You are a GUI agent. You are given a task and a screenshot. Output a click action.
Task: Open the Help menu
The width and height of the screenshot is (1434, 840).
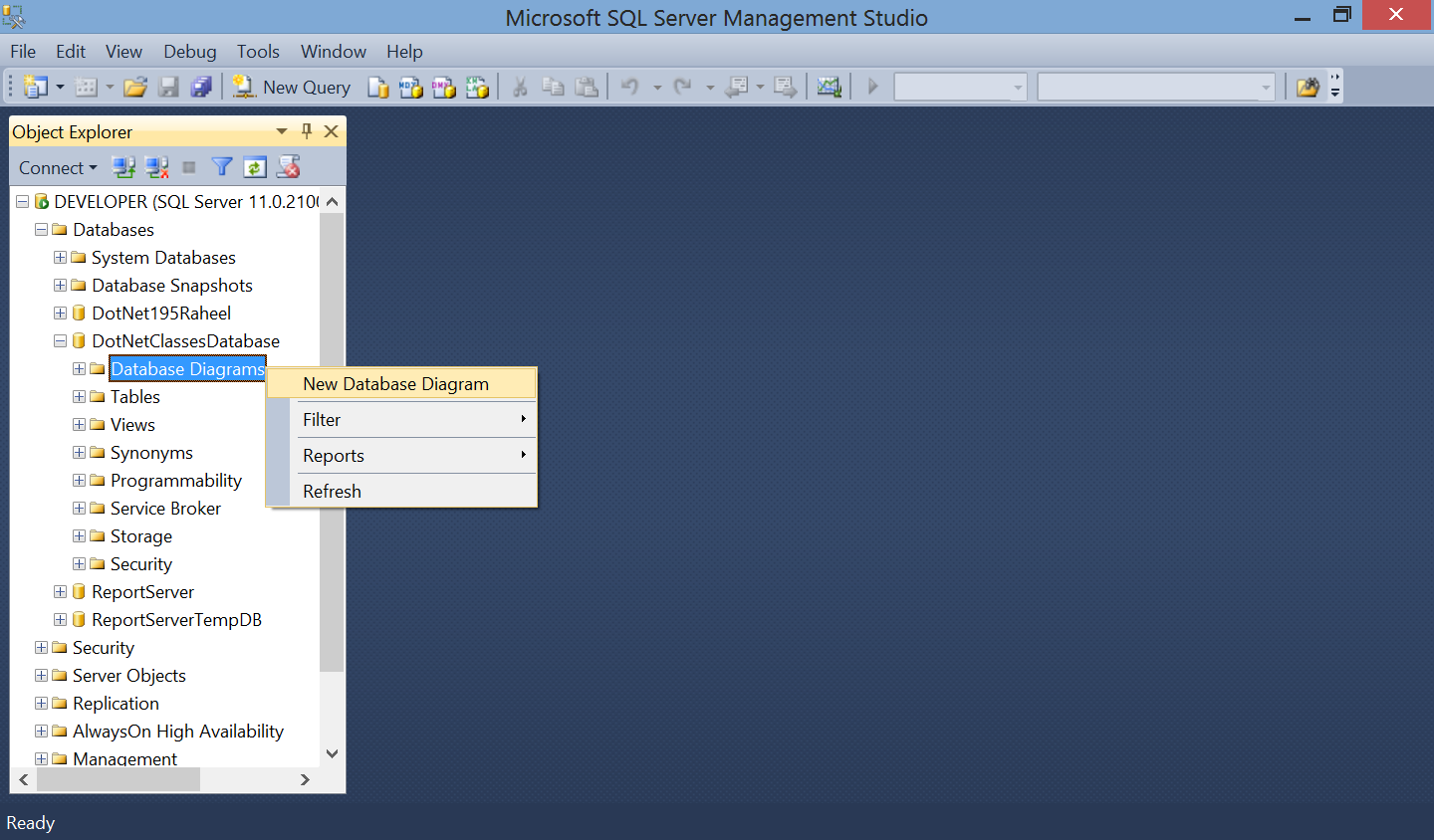click(404, 52)
